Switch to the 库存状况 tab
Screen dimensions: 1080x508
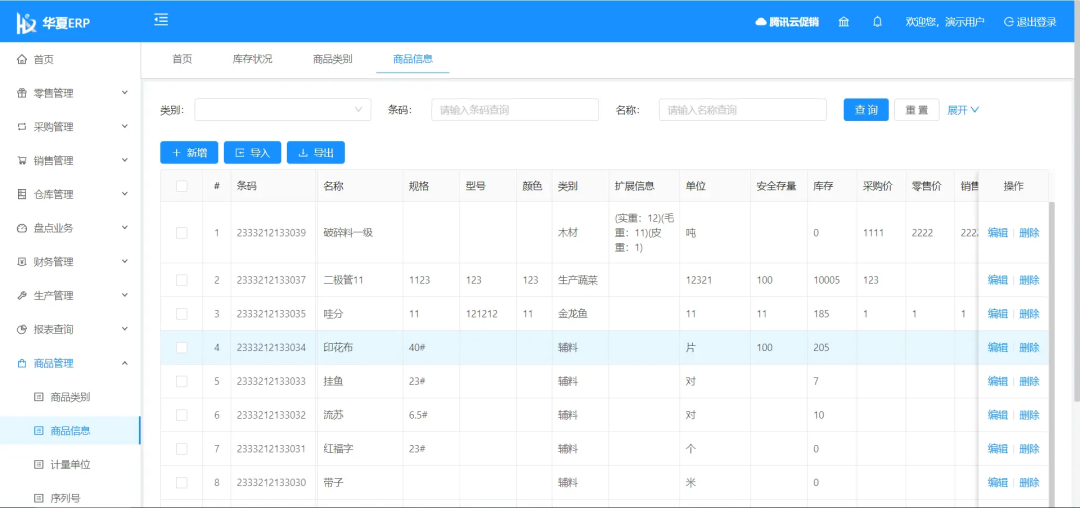[x=253, y=59]
